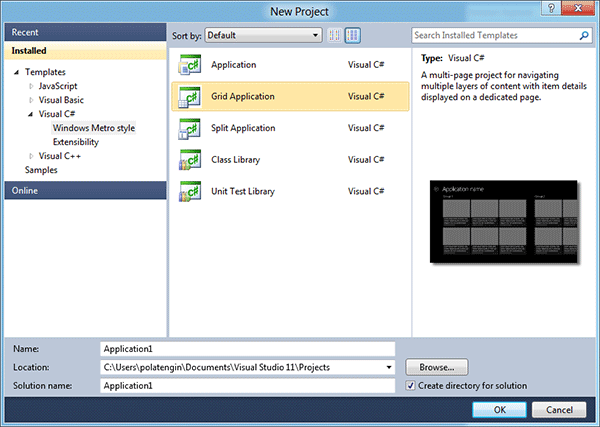Open the Online section

pos(85,191)
